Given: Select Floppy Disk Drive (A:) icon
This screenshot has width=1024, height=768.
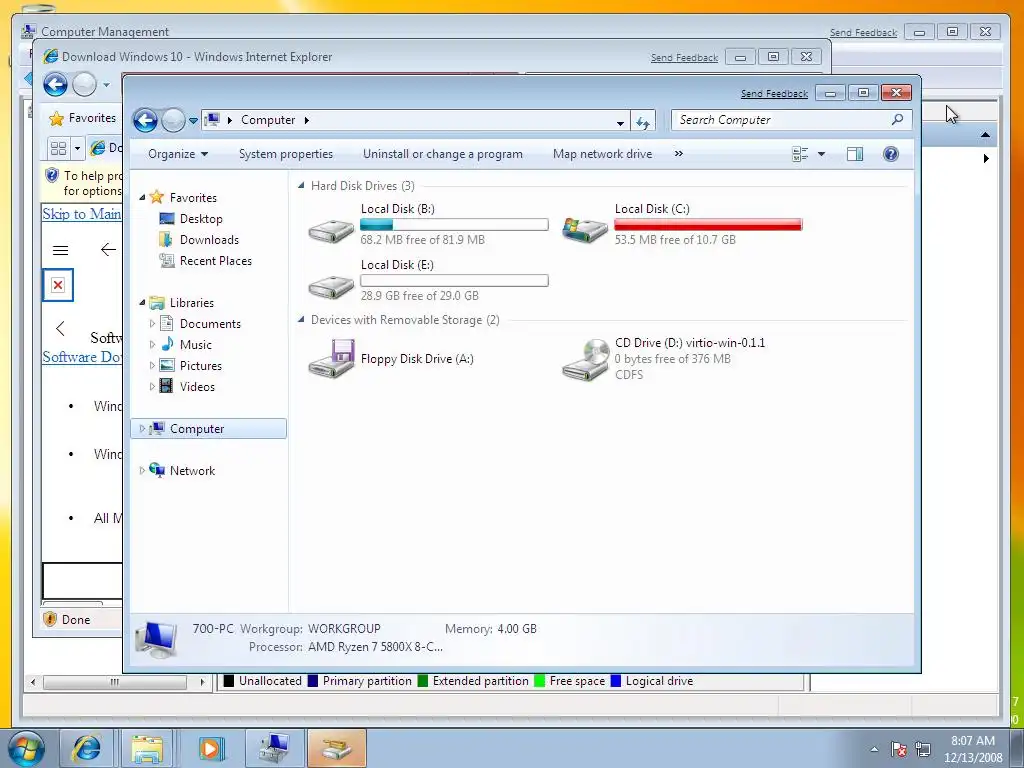Looking at the screenshot, I should [x=331, y=359].
